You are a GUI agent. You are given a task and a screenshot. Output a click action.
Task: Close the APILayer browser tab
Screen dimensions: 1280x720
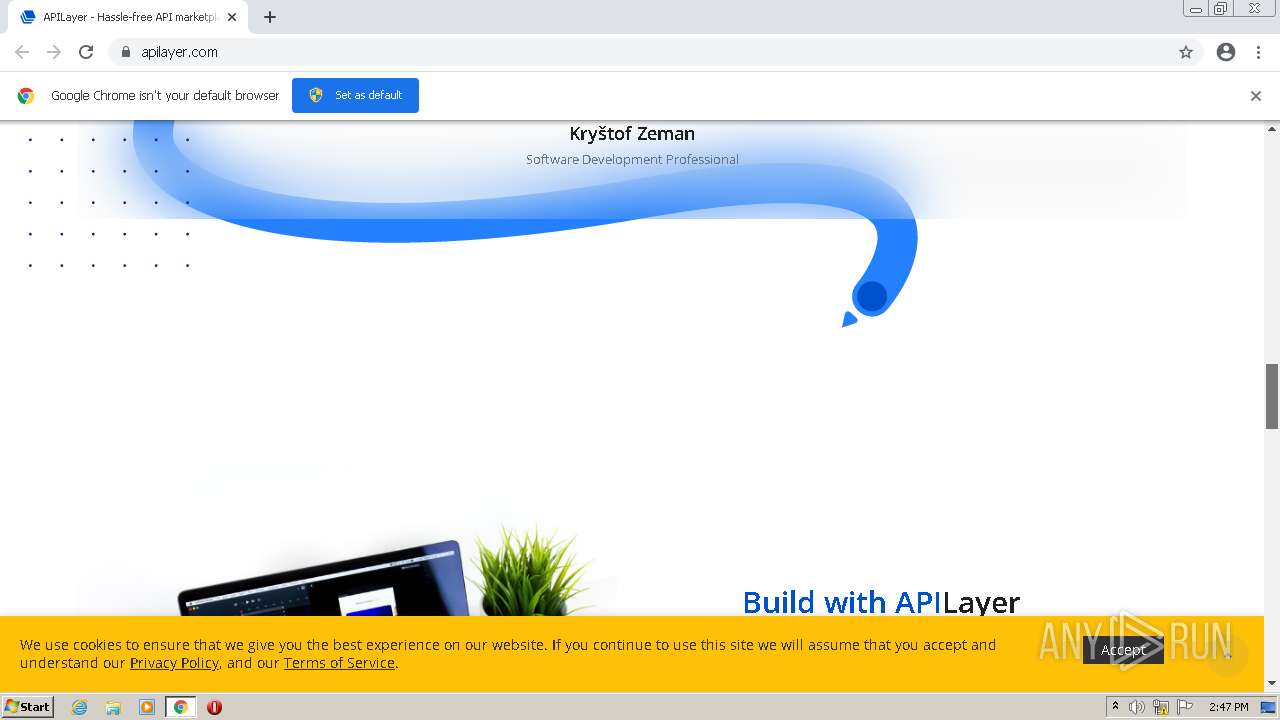pos(232,17)
